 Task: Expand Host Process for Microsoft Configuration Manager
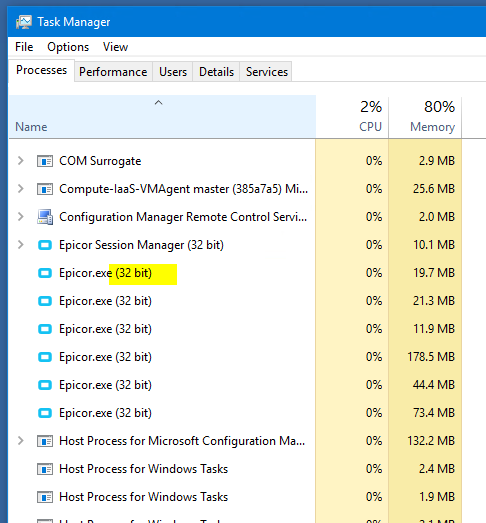pyautogui.click(x=21, y=441)
